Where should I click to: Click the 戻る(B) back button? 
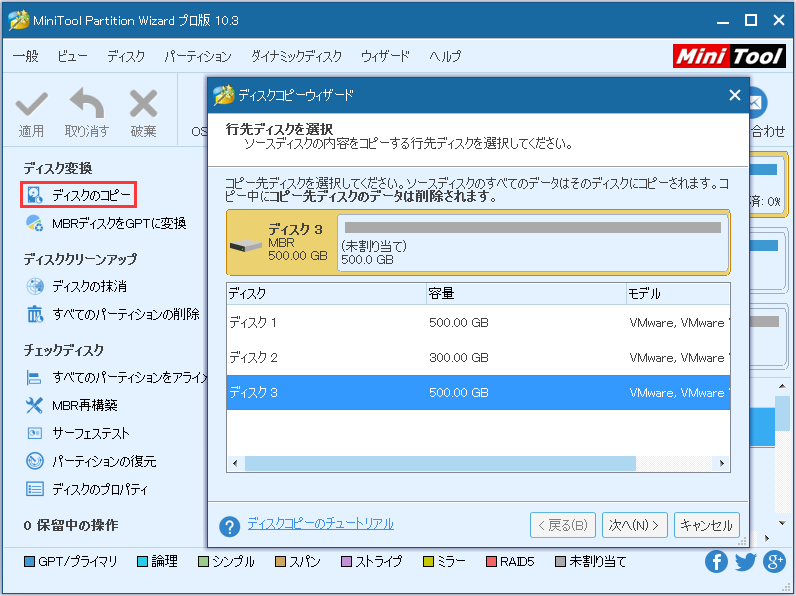click(563, 525)
